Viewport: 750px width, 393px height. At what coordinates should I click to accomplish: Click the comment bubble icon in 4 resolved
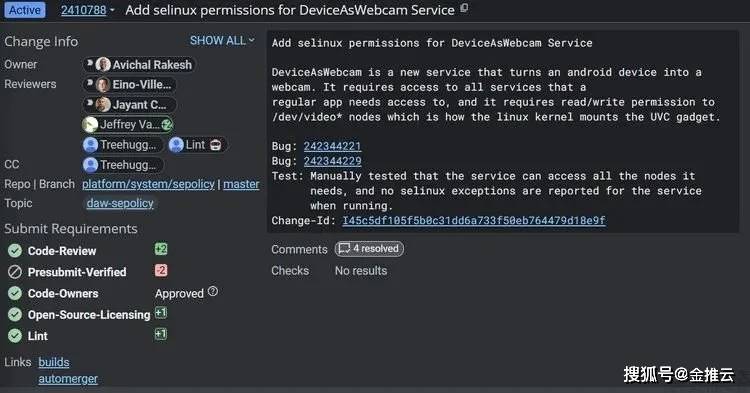(344, 249)
